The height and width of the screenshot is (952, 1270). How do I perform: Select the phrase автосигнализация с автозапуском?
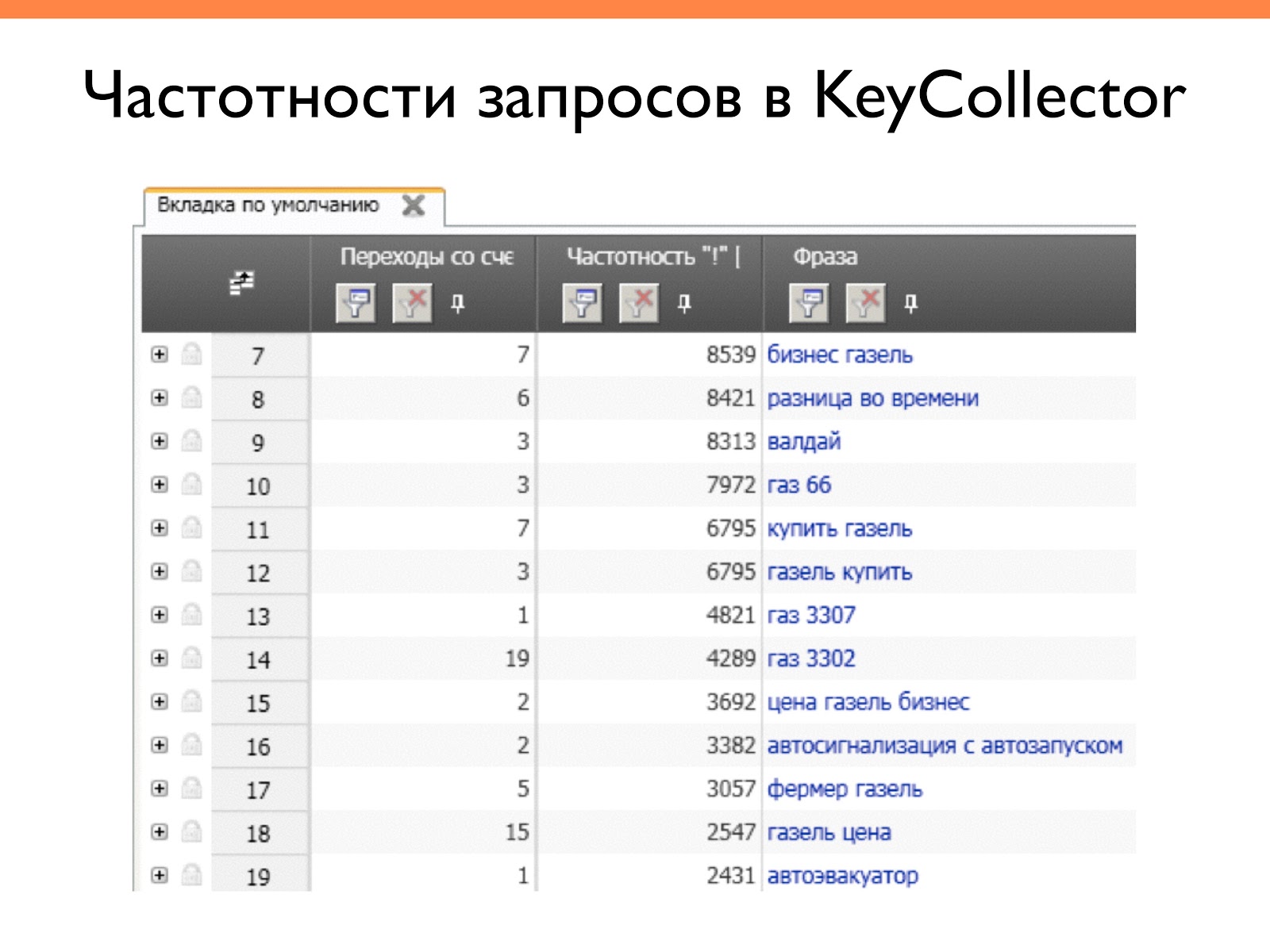[945, 746]
